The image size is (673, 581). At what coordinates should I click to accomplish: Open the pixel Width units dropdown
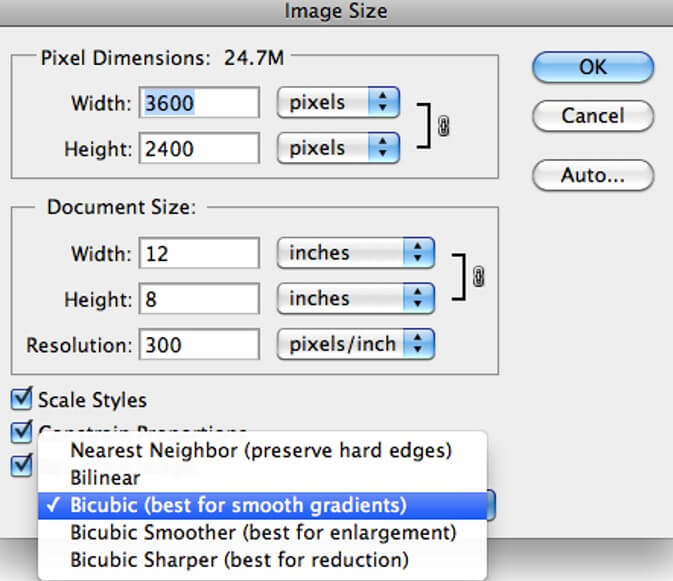click(338, 103)
